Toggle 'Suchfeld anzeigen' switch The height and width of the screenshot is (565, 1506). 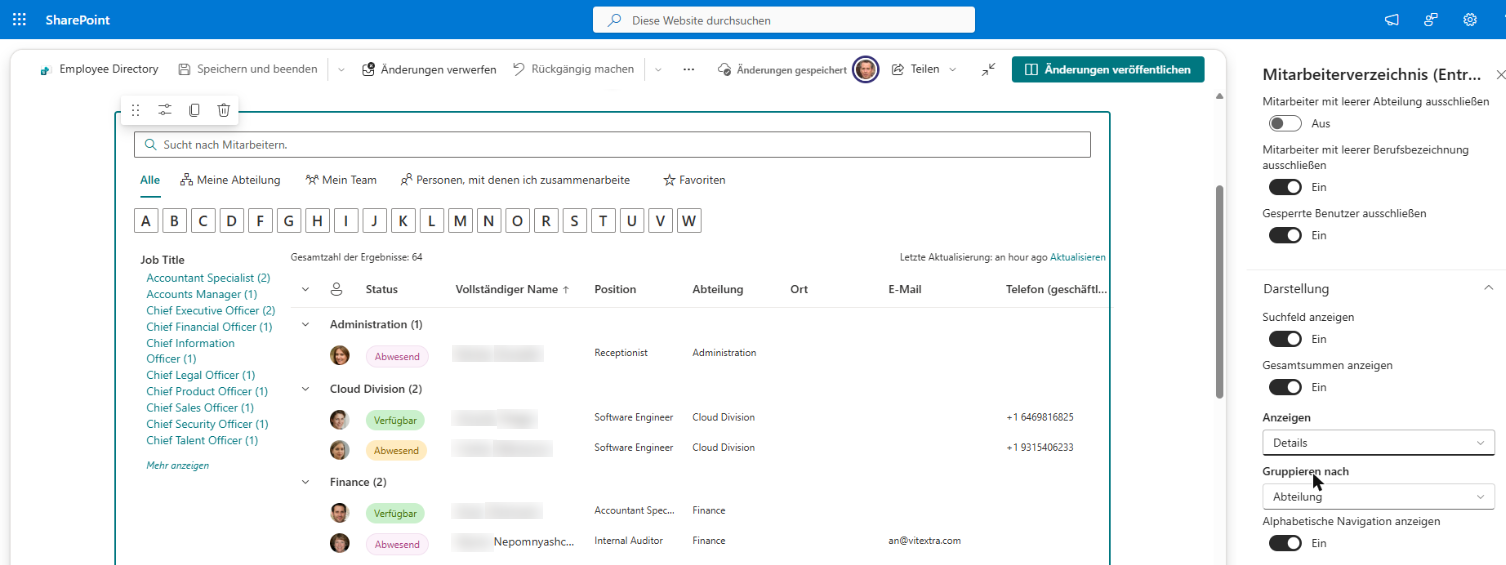click(x=1285, y=339)
